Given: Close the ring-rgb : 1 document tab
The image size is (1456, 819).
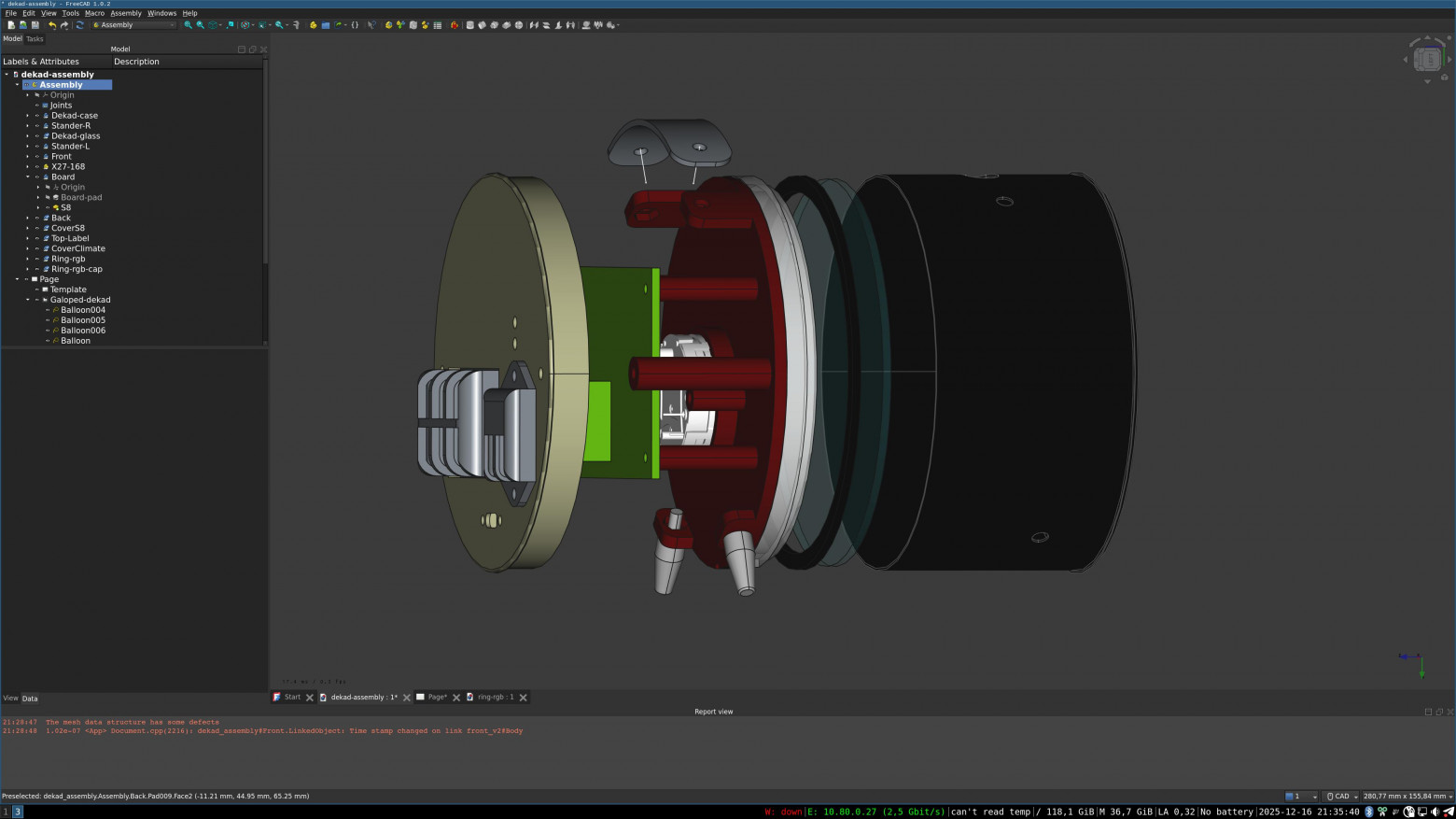Looking at the screenshot, I should (523, 698).
